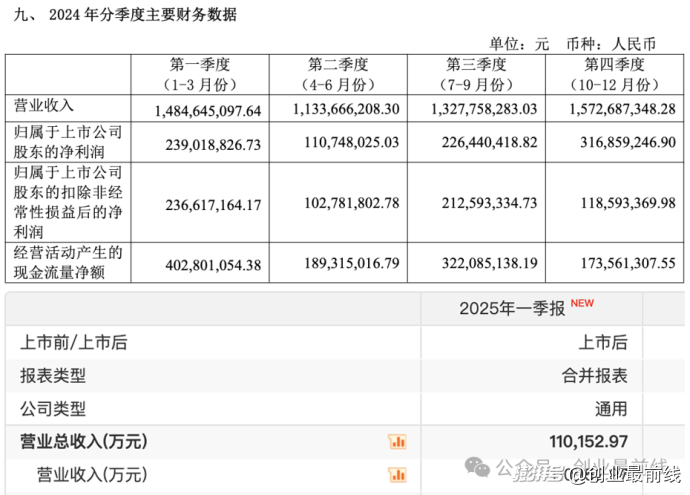Click cell 226,440,418.82
The height and width of the screenshot is (495, 690).
(x=490, y=142)
